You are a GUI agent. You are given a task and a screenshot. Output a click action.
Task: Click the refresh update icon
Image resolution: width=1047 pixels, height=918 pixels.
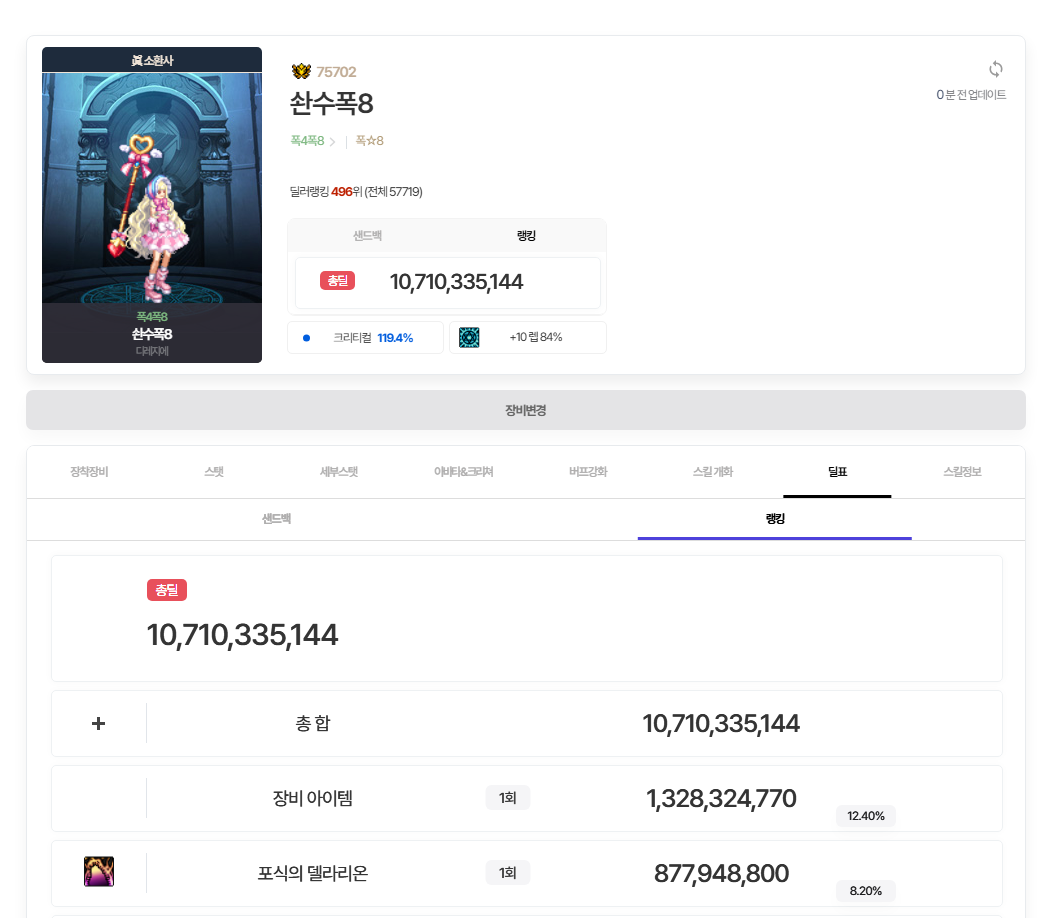pyautogui.click(x=996, y=69)
